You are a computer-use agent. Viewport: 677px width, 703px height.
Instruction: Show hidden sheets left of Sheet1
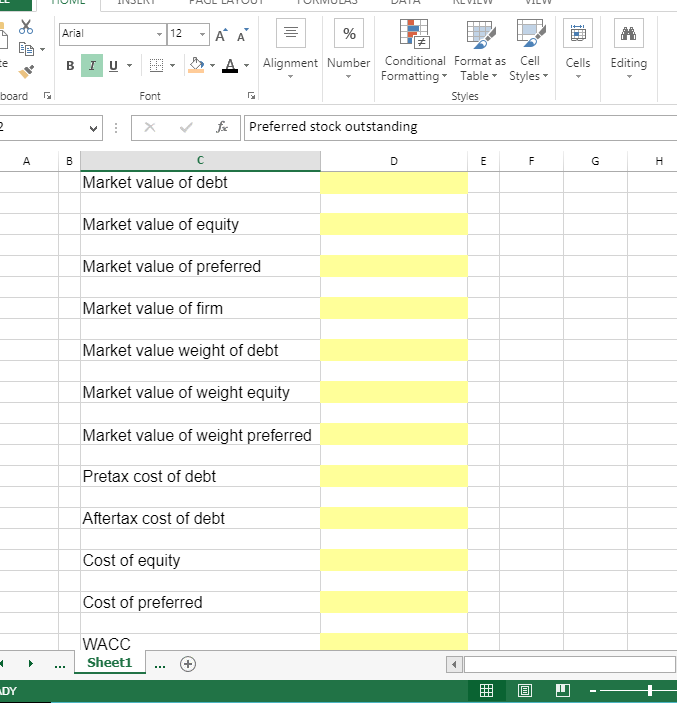pyautogui.click(x=60, y=665)
